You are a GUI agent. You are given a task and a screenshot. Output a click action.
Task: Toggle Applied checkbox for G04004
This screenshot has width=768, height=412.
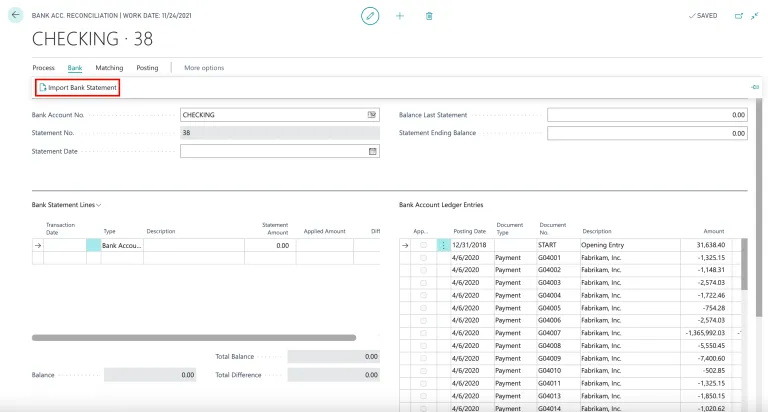[423, 295]
